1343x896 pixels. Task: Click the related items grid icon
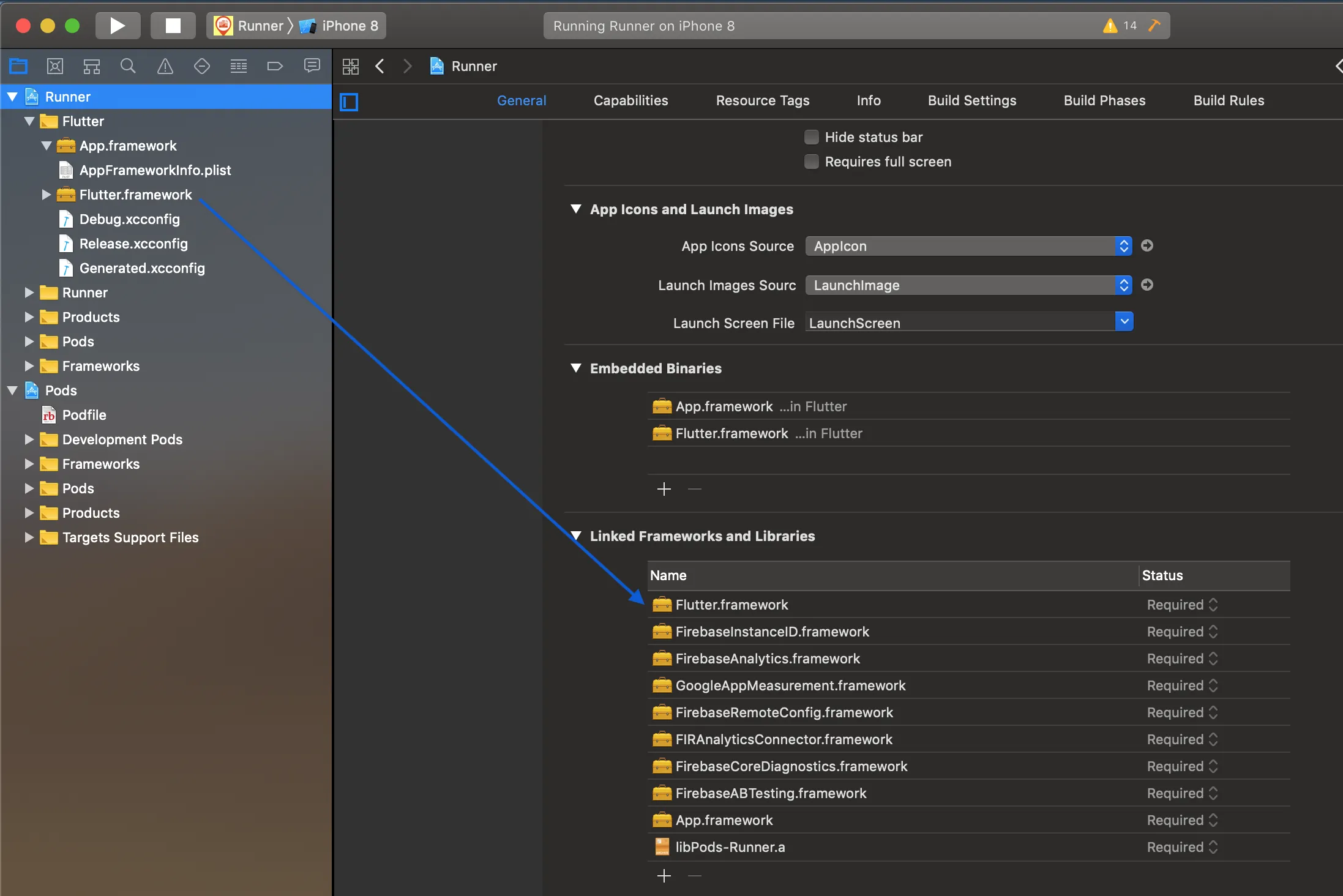click(x=351, y=66)
